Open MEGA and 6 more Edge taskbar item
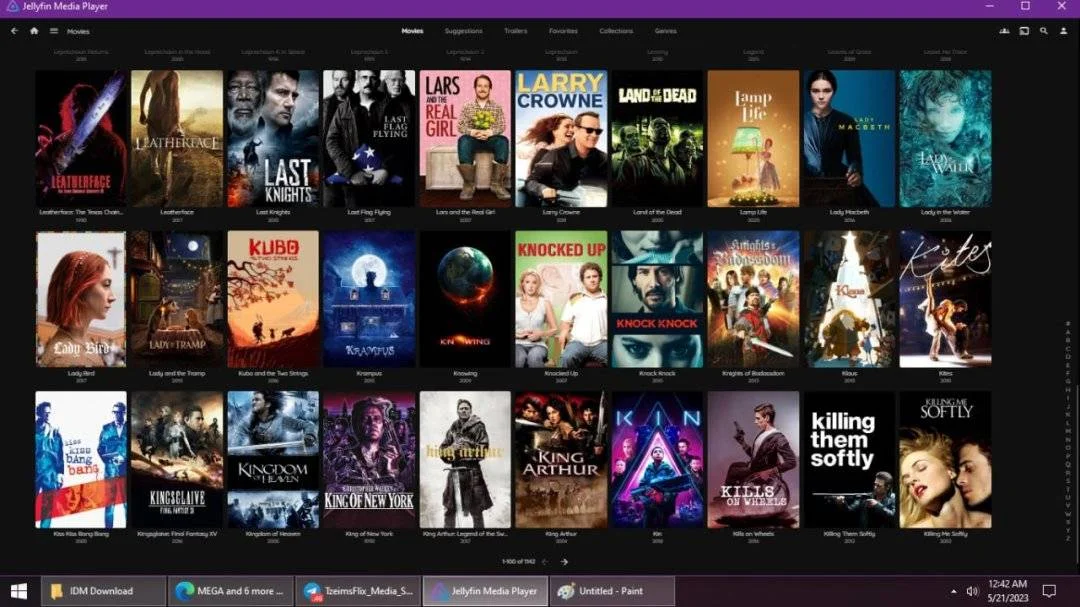1080x607 pixels. tap(231, 591)
